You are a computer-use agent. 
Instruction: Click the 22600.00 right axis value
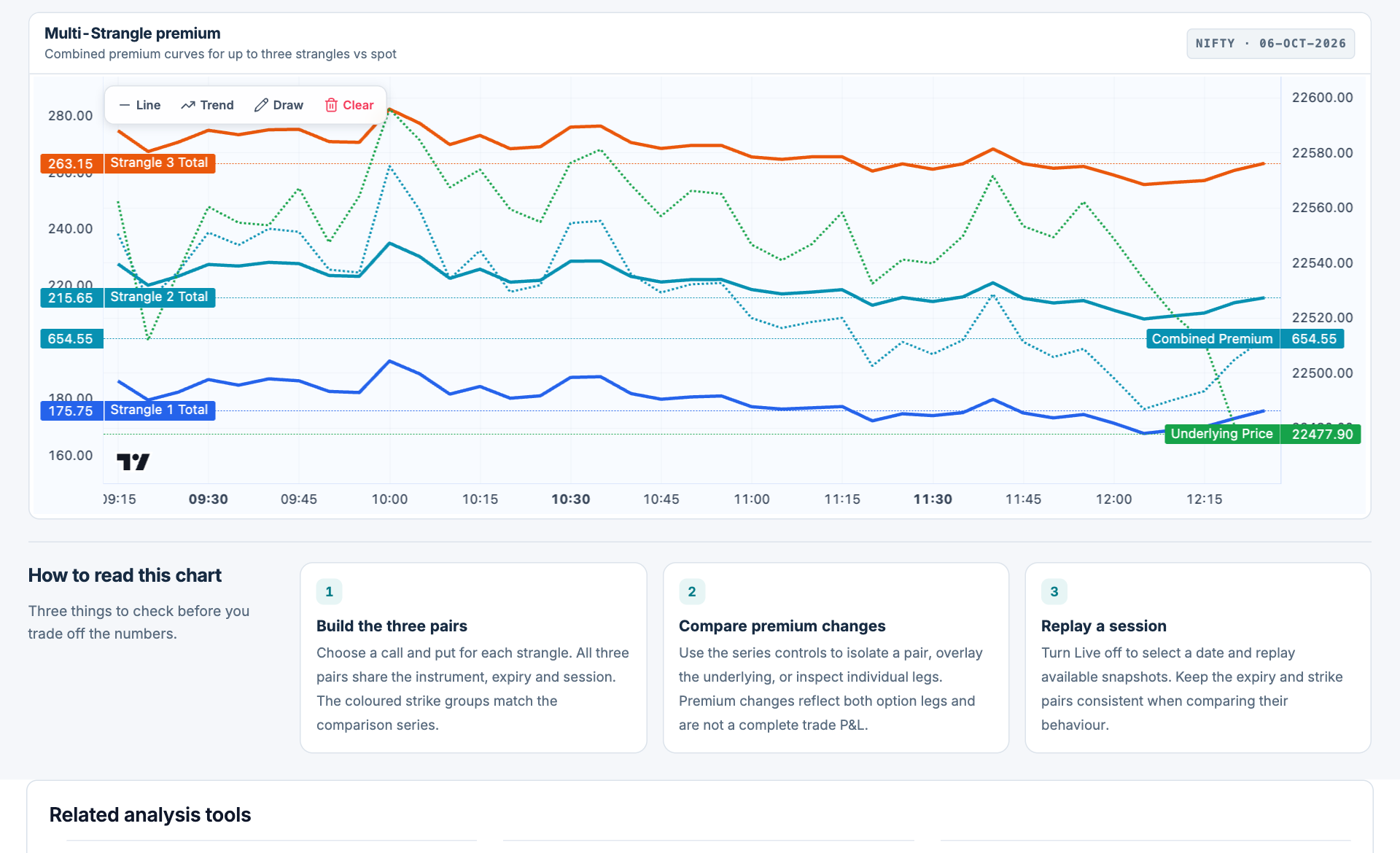1322,98
